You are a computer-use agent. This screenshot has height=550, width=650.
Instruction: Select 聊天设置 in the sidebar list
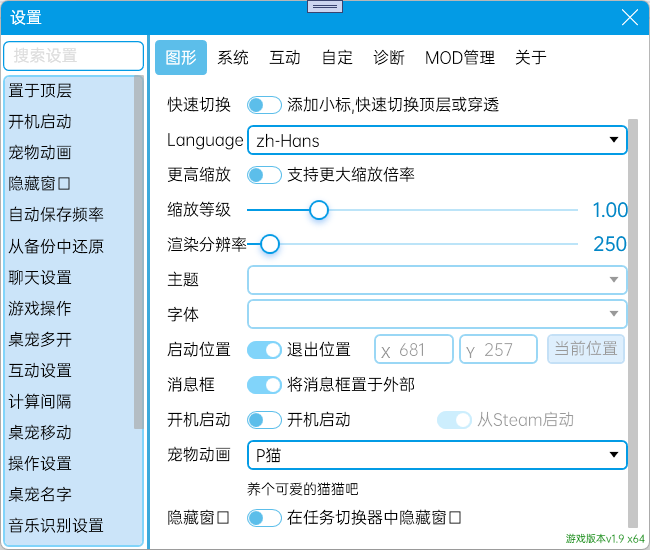40,277
